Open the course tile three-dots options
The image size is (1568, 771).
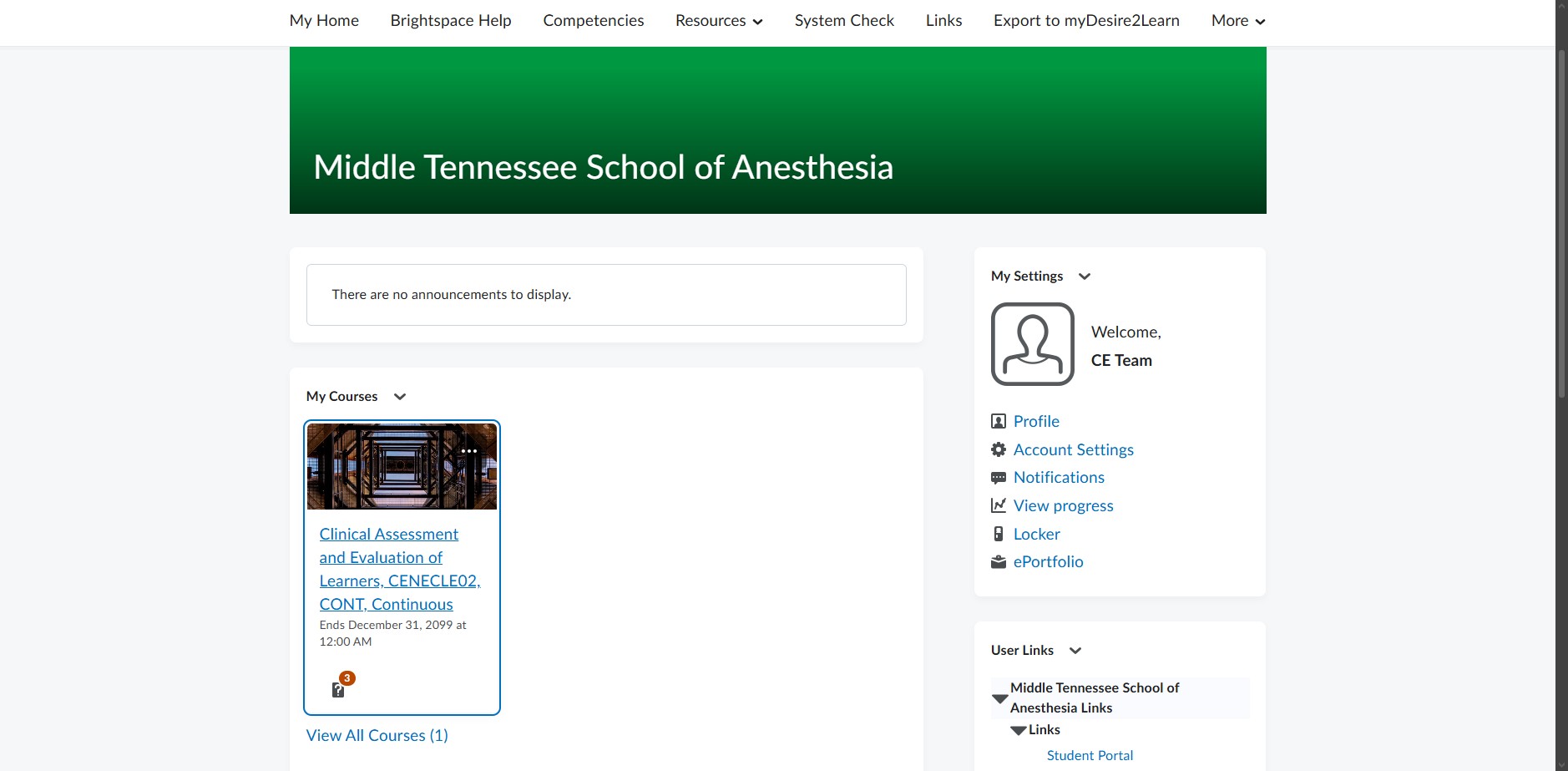pyautogui.click(x=469, y=451)
